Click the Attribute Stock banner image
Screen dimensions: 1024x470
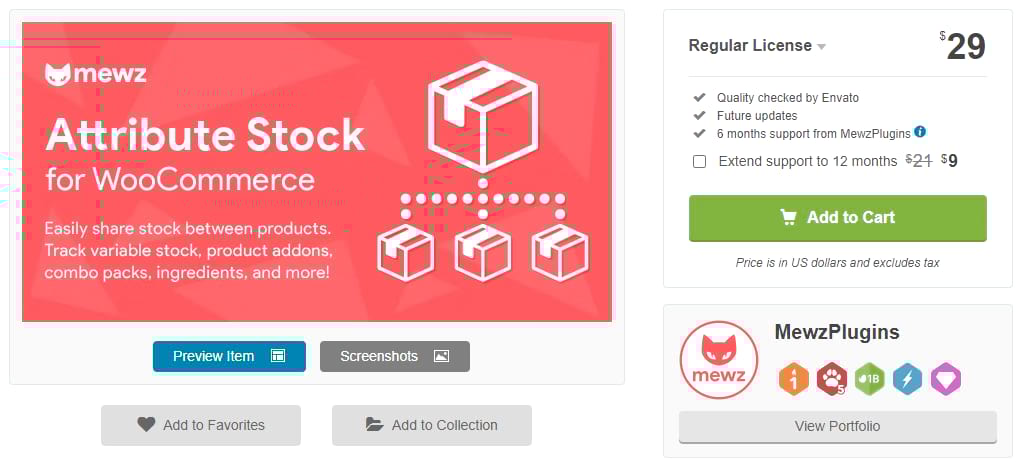316,172
